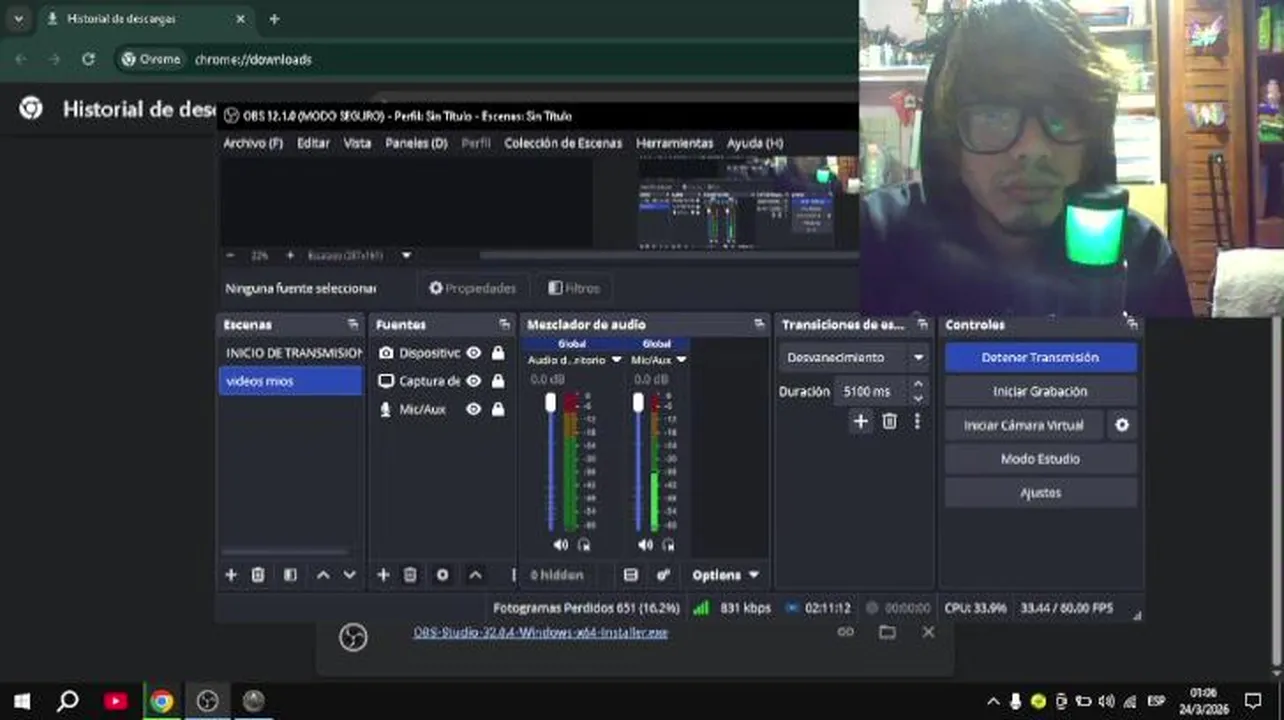
Task: Open preview scaling dropdown arrow
Action: point(406,256)
